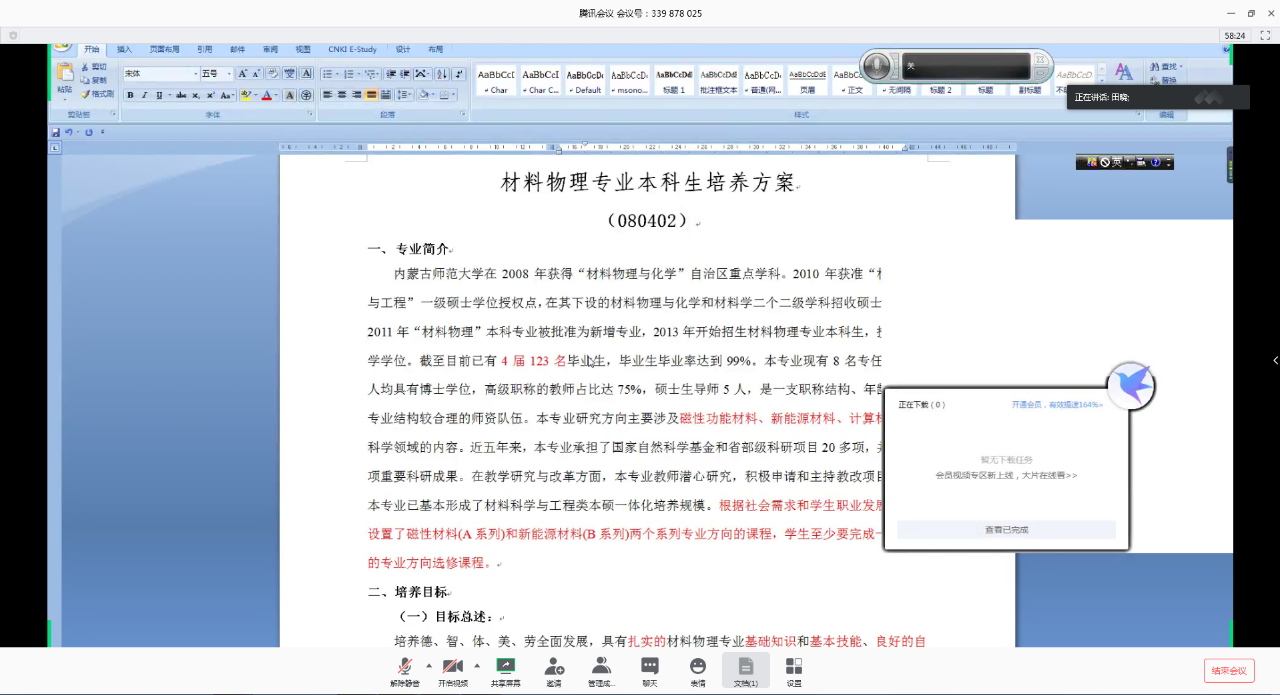The width and height of the screenshot is (1280, 695).
Task: Apply the 标题 1 heading style
Action: pyautogui.click(x=674, y=80)
